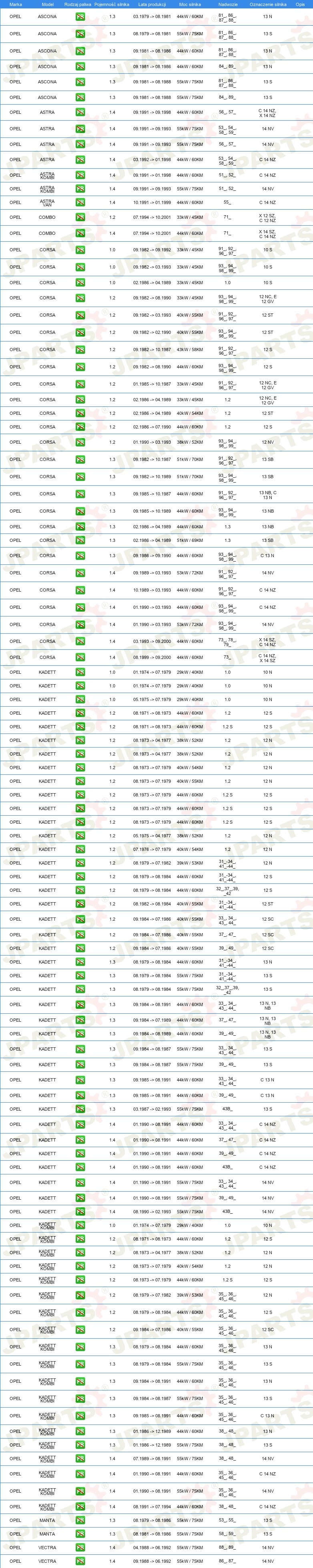Click '38kW / 52KM' in CORSA 12 NV row
Viewport: 313px width, 1568px height.
190,442
